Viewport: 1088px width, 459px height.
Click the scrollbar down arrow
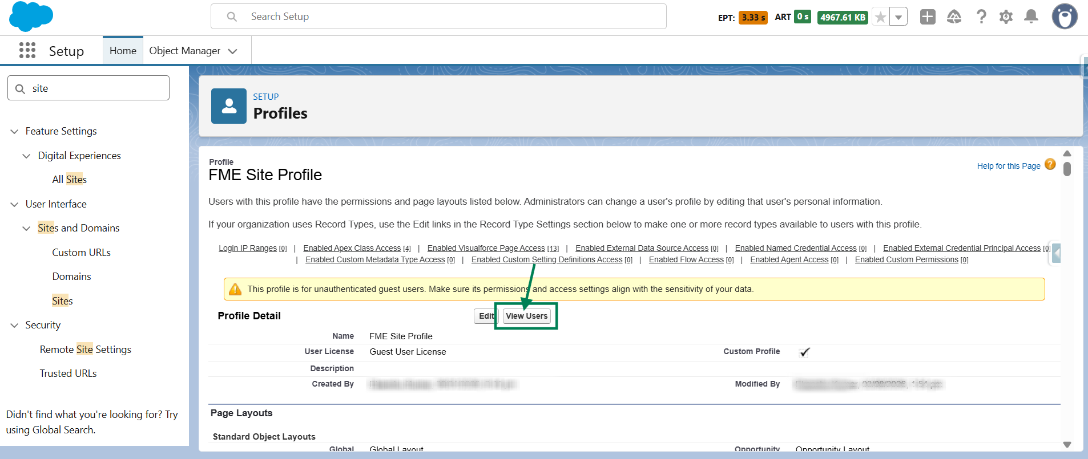pos(1067,444)
